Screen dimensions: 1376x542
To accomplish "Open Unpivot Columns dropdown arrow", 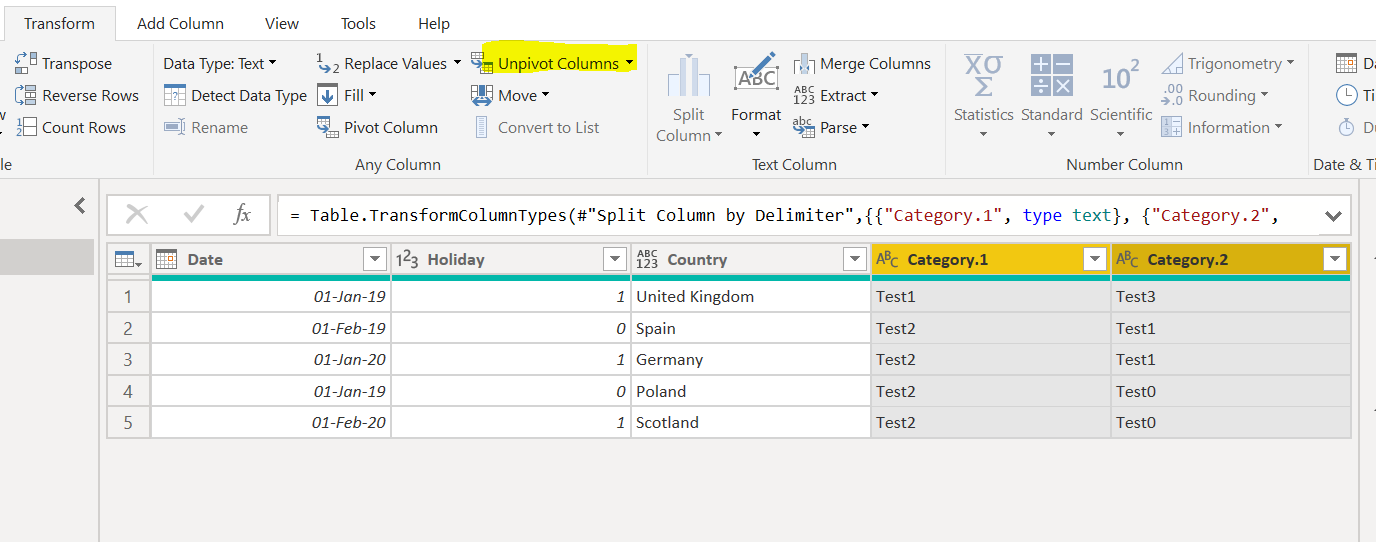I will coord(630,63).
